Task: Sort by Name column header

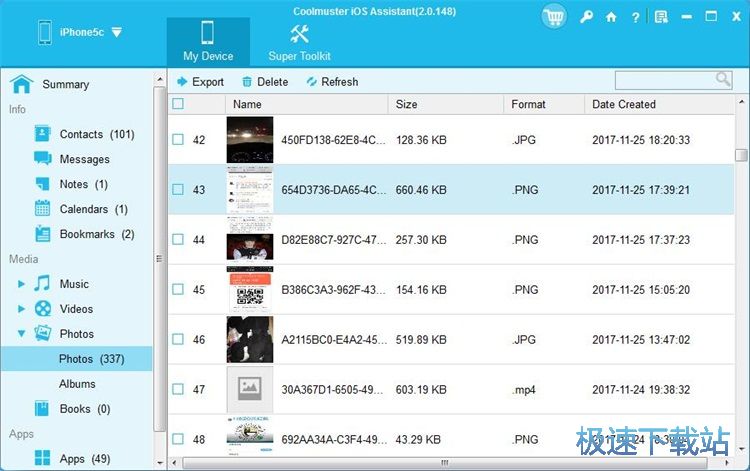Action: click(307, 104)
